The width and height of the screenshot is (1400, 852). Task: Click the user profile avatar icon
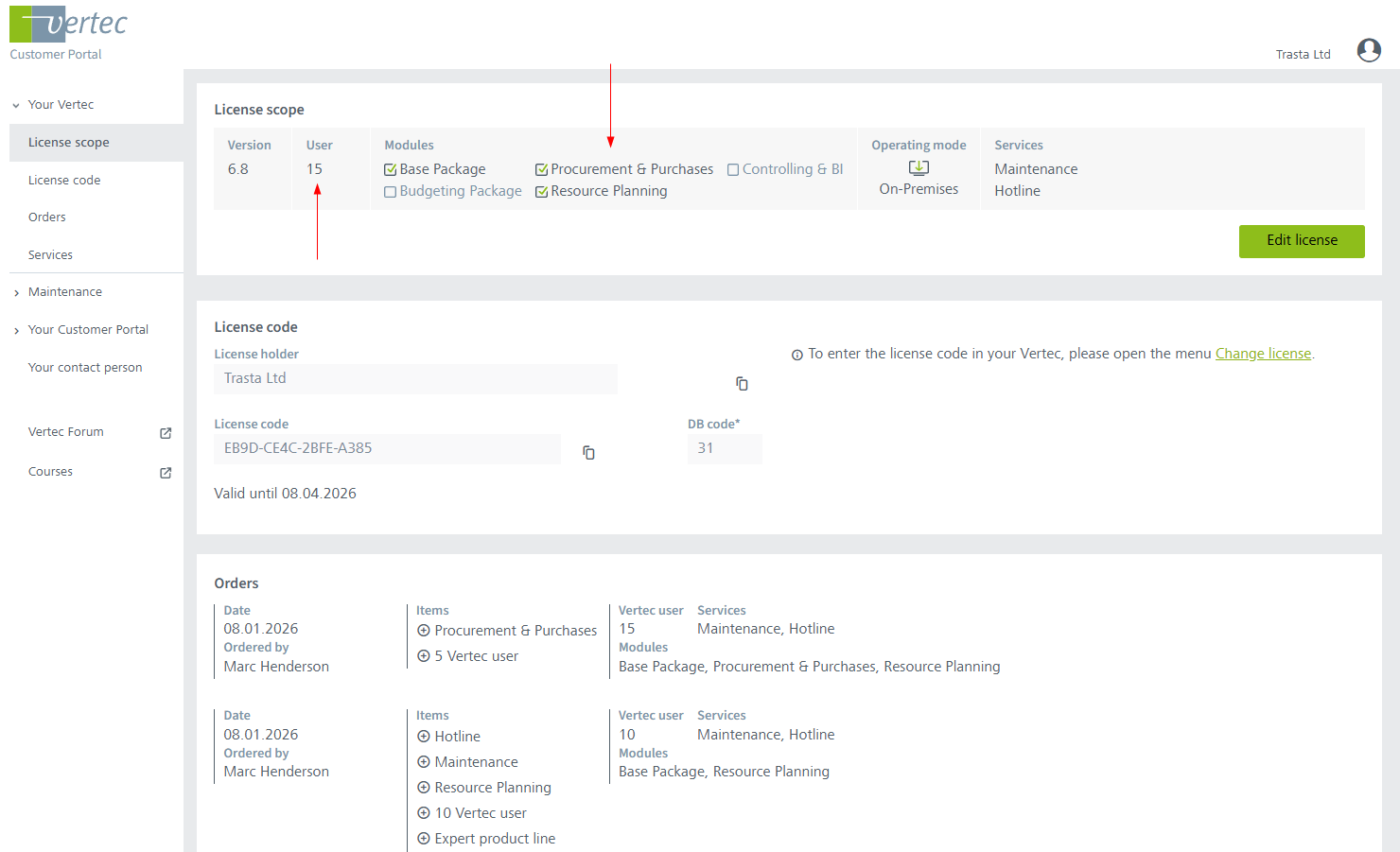[1368, 50]
